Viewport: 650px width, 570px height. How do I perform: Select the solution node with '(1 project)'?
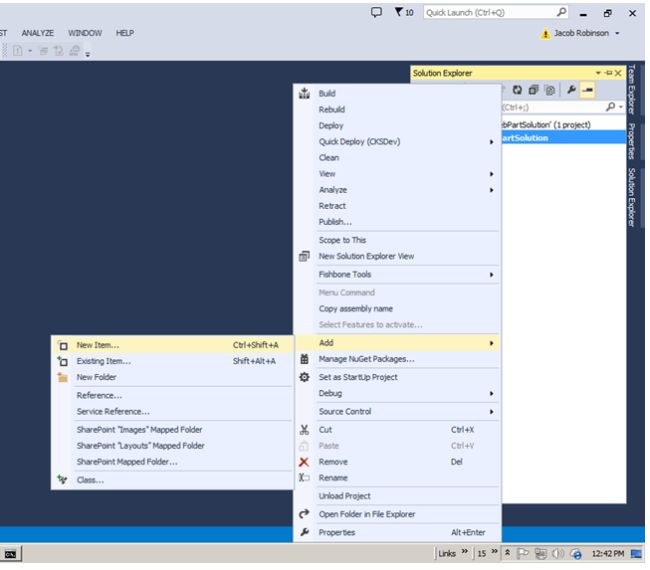point(545,125)
